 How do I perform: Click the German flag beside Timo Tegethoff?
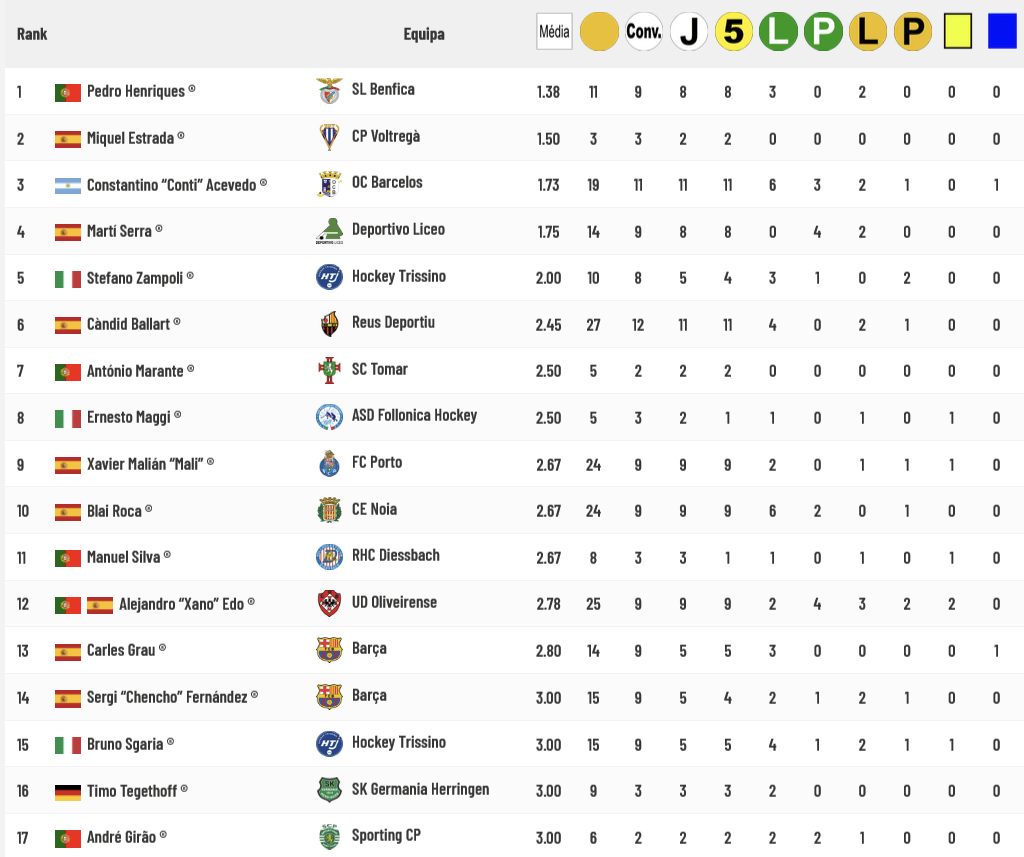(x=68, y=792)
